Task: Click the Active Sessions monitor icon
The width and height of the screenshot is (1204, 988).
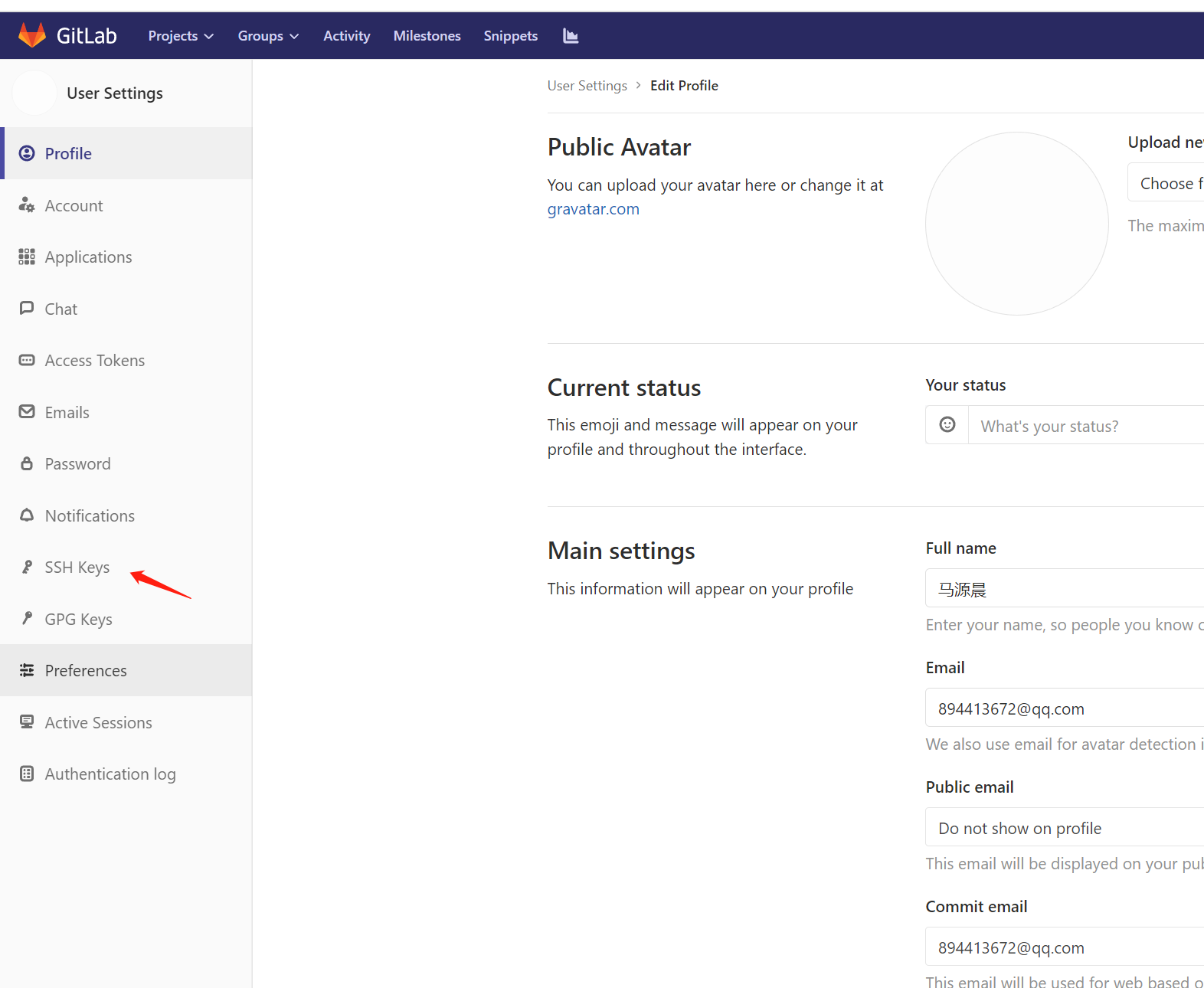Action: (27, 722)
